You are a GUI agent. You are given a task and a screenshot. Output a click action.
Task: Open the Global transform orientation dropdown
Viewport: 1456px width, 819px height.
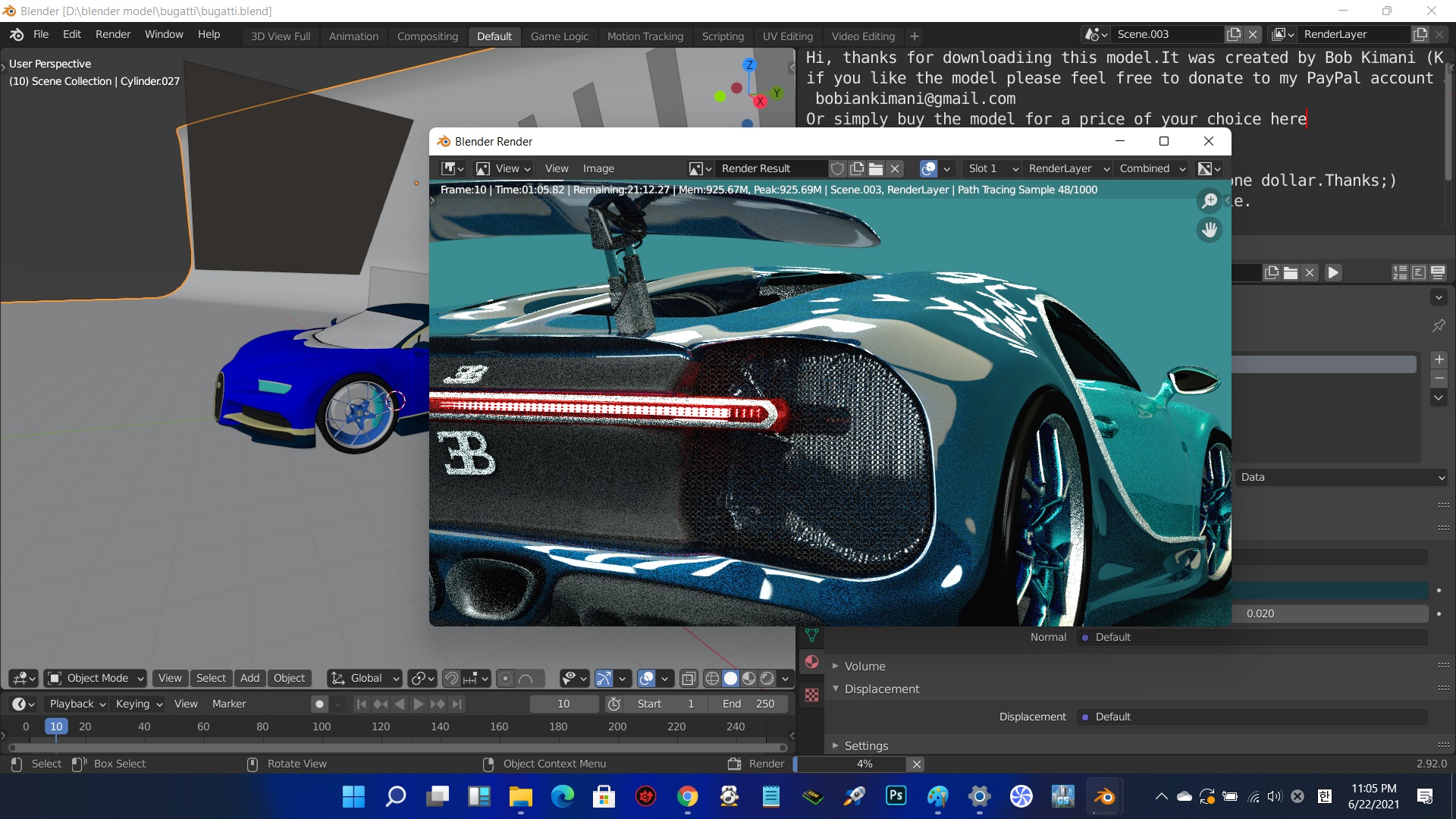point(365,678)
